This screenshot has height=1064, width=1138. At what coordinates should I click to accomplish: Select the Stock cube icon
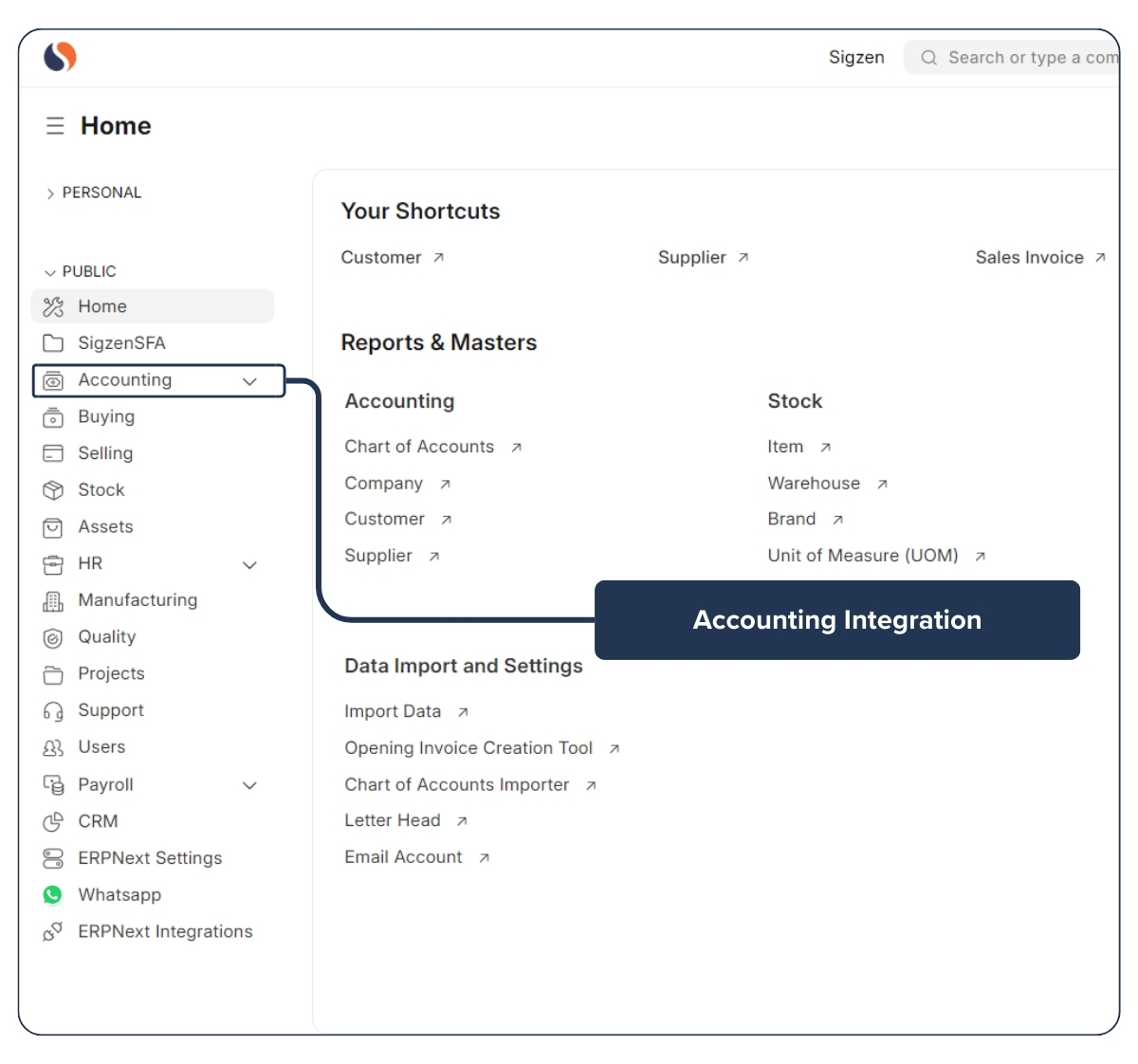(x=52, y=490)
